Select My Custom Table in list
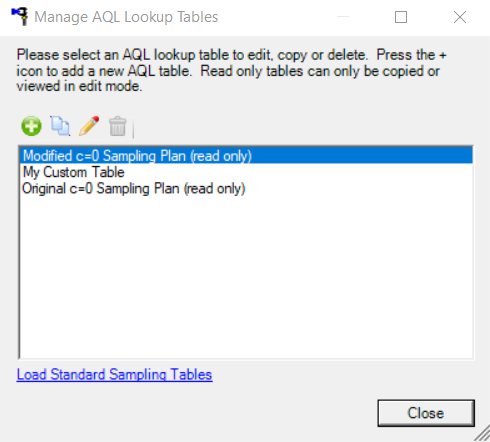490x442 pixels. click(246, 172)
